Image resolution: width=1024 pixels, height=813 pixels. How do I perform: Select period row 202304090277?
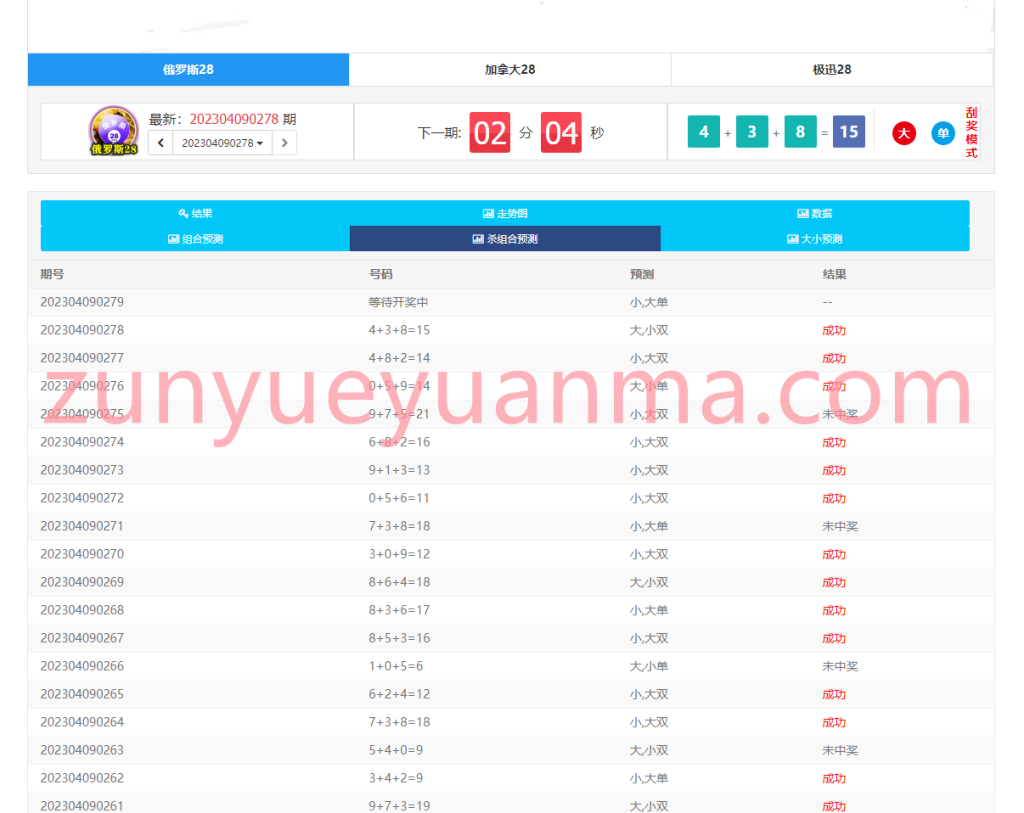click(511, 358)
